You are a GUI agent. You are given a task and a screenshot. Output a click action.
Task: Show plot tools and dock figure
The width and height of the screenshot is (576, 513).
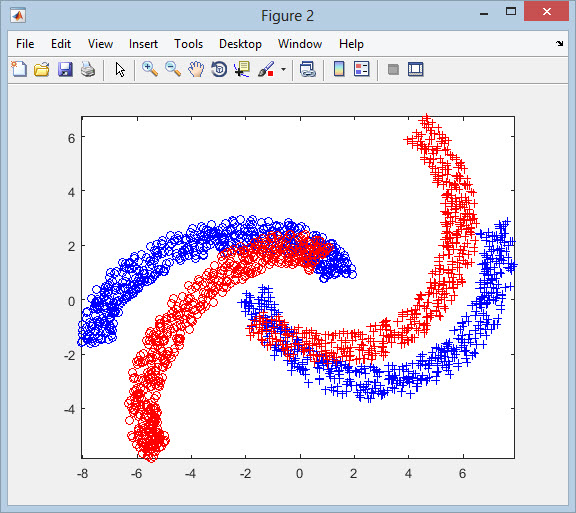click(x=416, y=69)
